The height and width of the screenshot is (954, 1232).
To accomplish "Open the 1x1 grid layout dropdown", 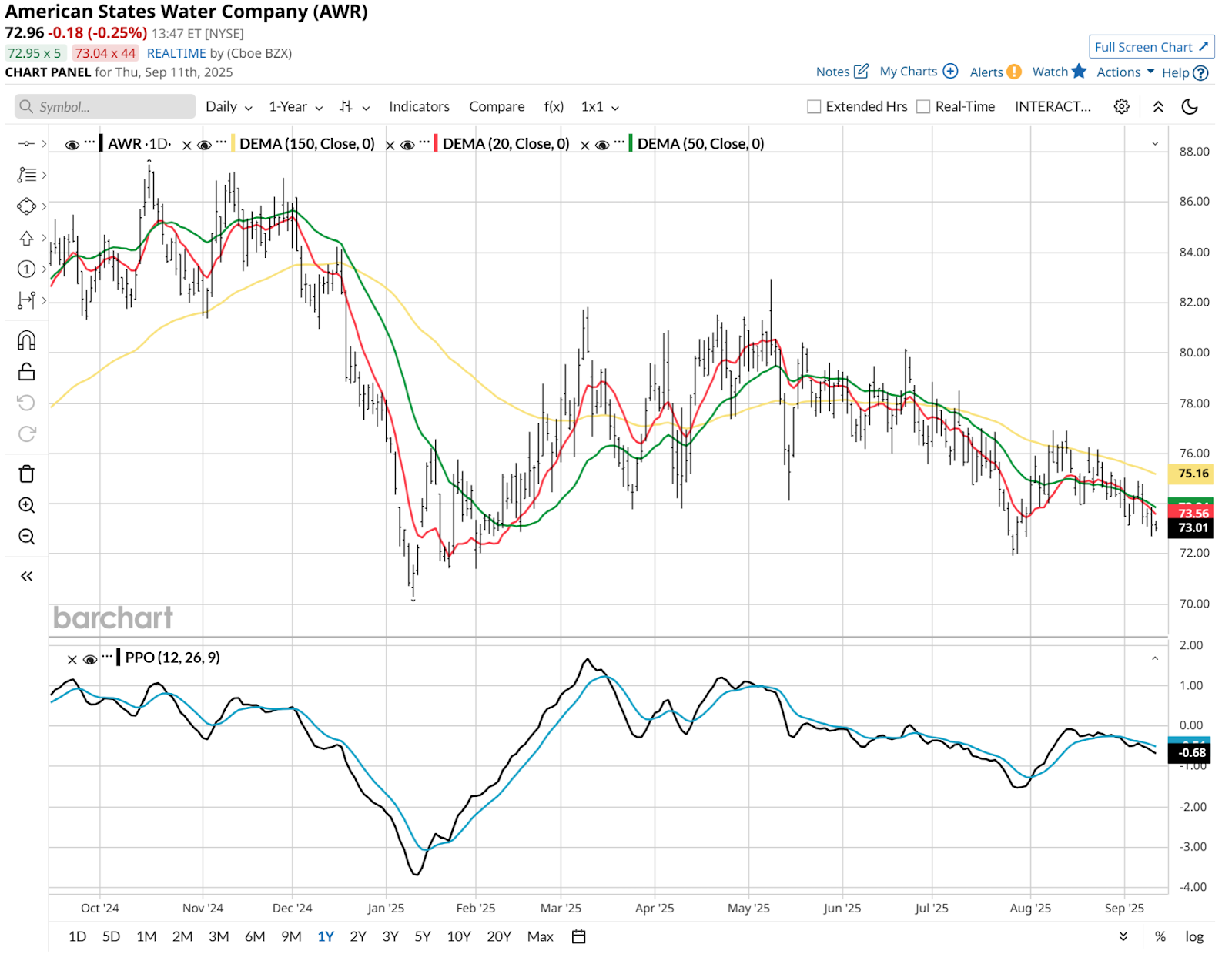I will coord(600,107).
